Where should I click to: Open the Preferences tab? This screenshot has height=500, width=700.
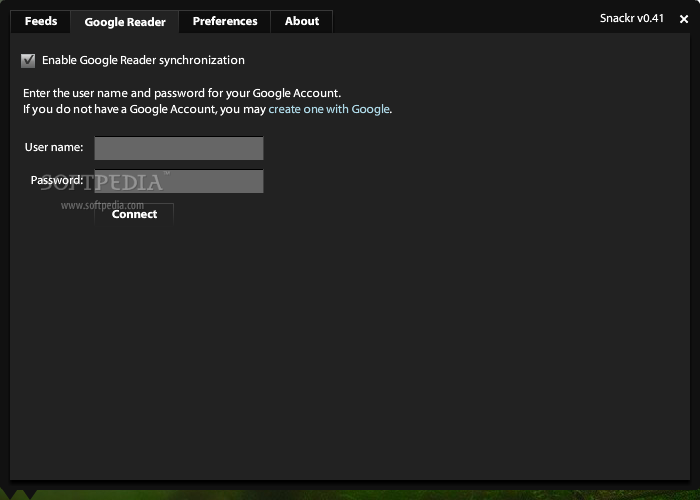pos(225,21)
